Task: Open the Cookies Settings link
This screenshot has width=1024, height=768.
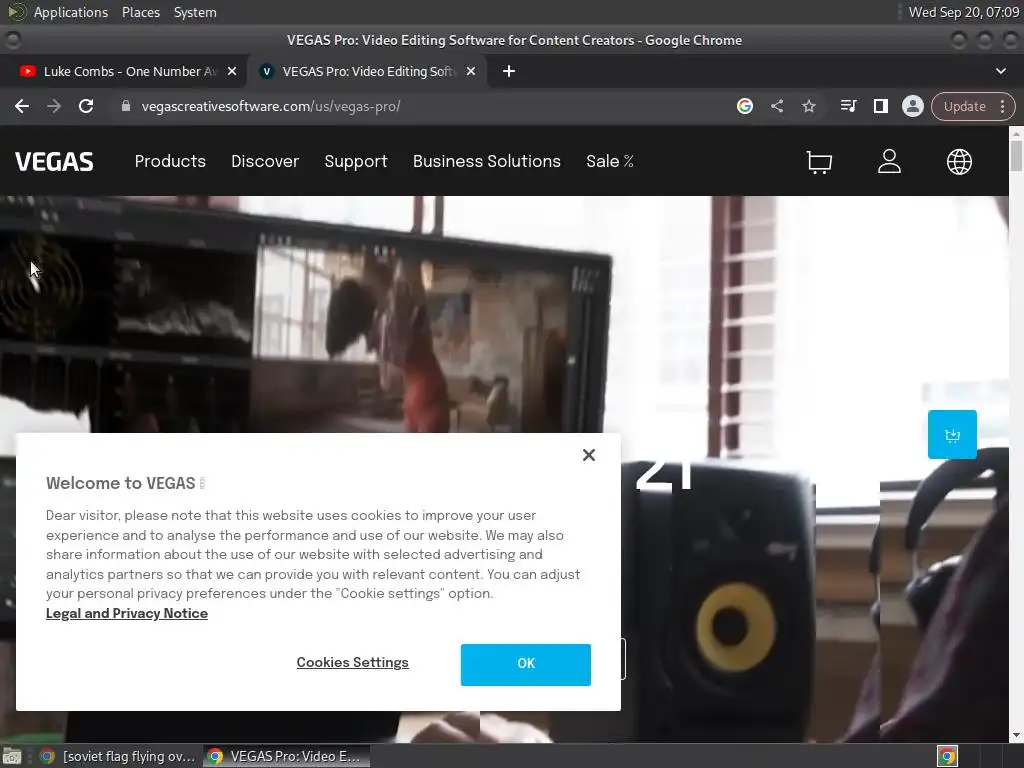Action: [x=352, y=662]
